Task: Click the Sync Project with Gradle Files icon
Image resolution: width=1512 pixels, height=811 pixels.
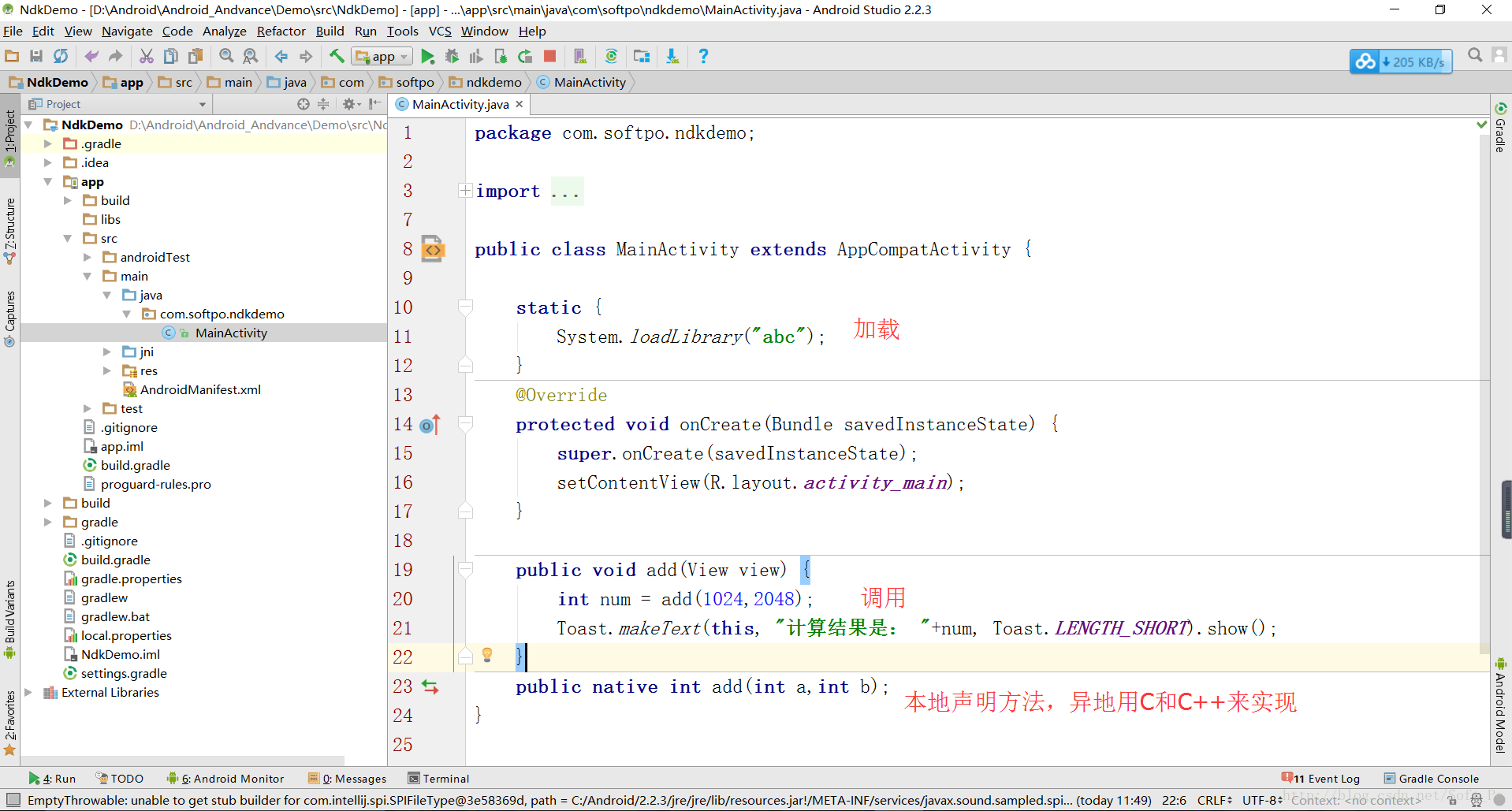Action: point(611,56)
